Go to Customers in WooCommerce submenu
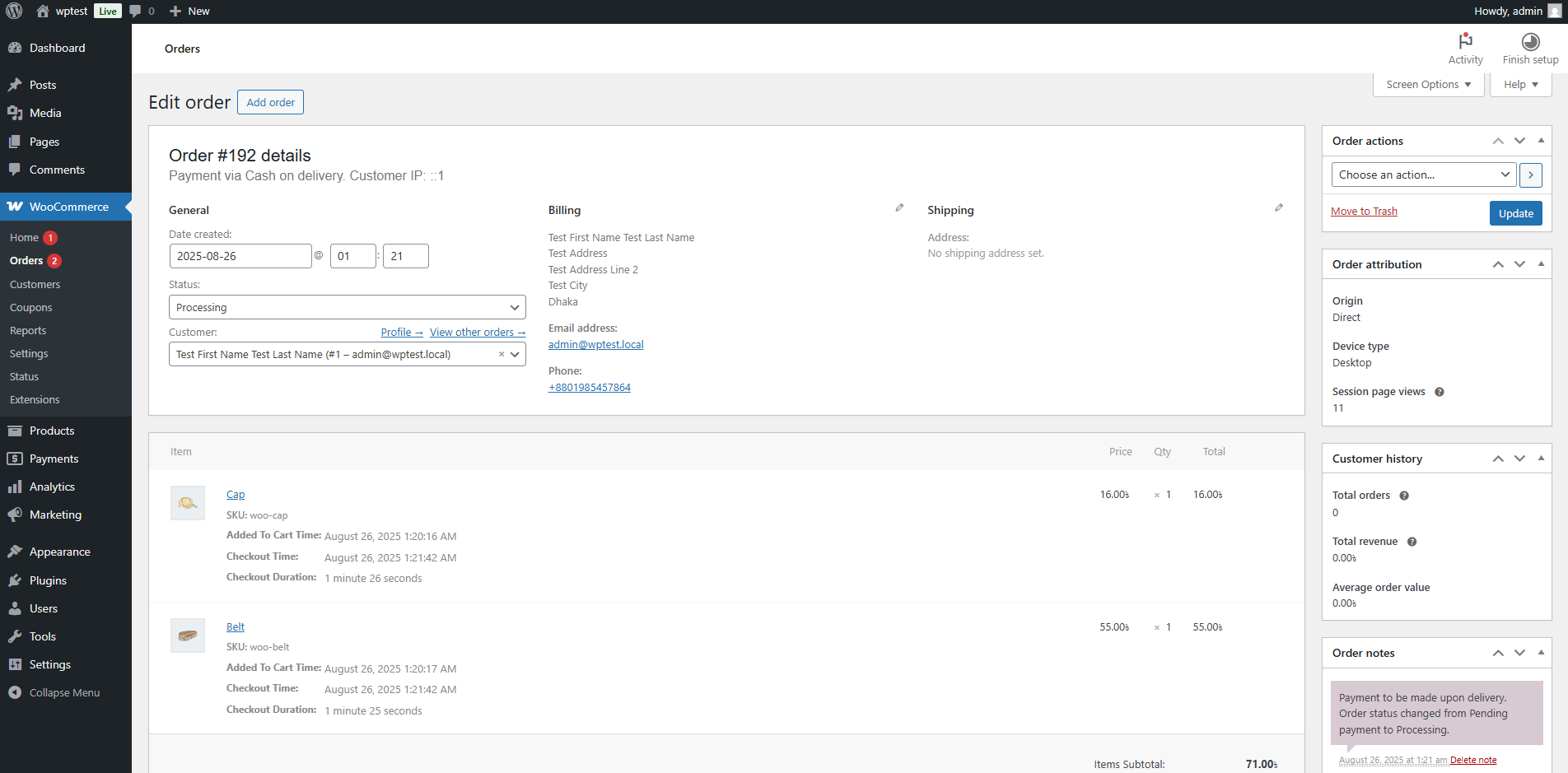The height and width of the screenshot is (773, 1568). tap(35, 284)
